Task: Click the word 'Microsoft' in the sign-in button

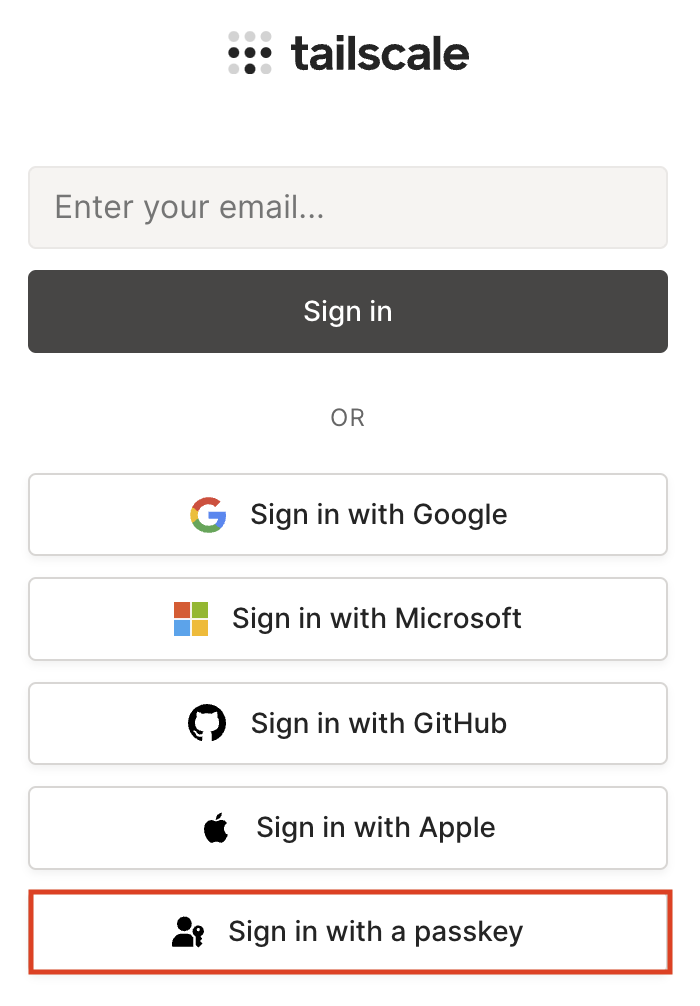Action: pos(458,619)
